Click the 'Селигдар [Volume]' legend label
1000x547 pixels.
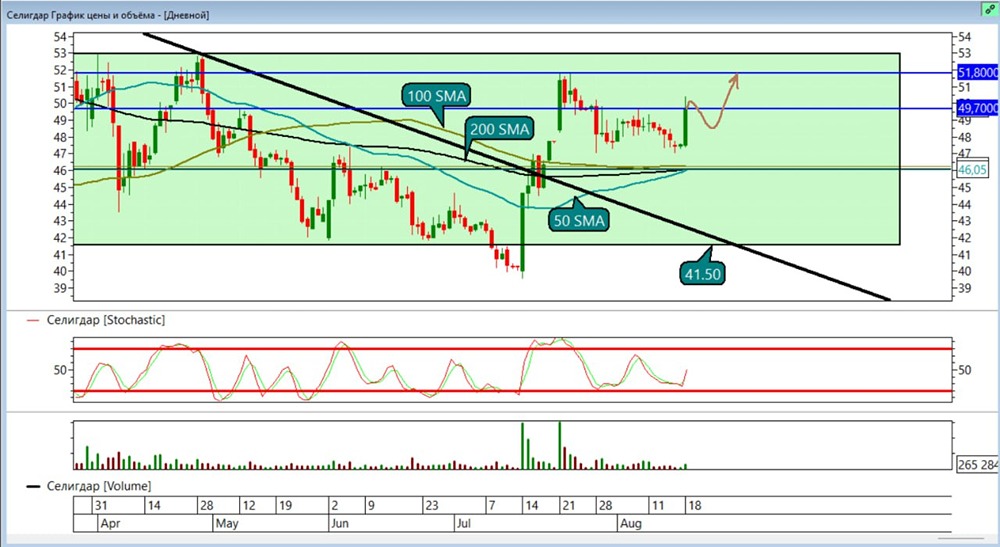(99, 486)
